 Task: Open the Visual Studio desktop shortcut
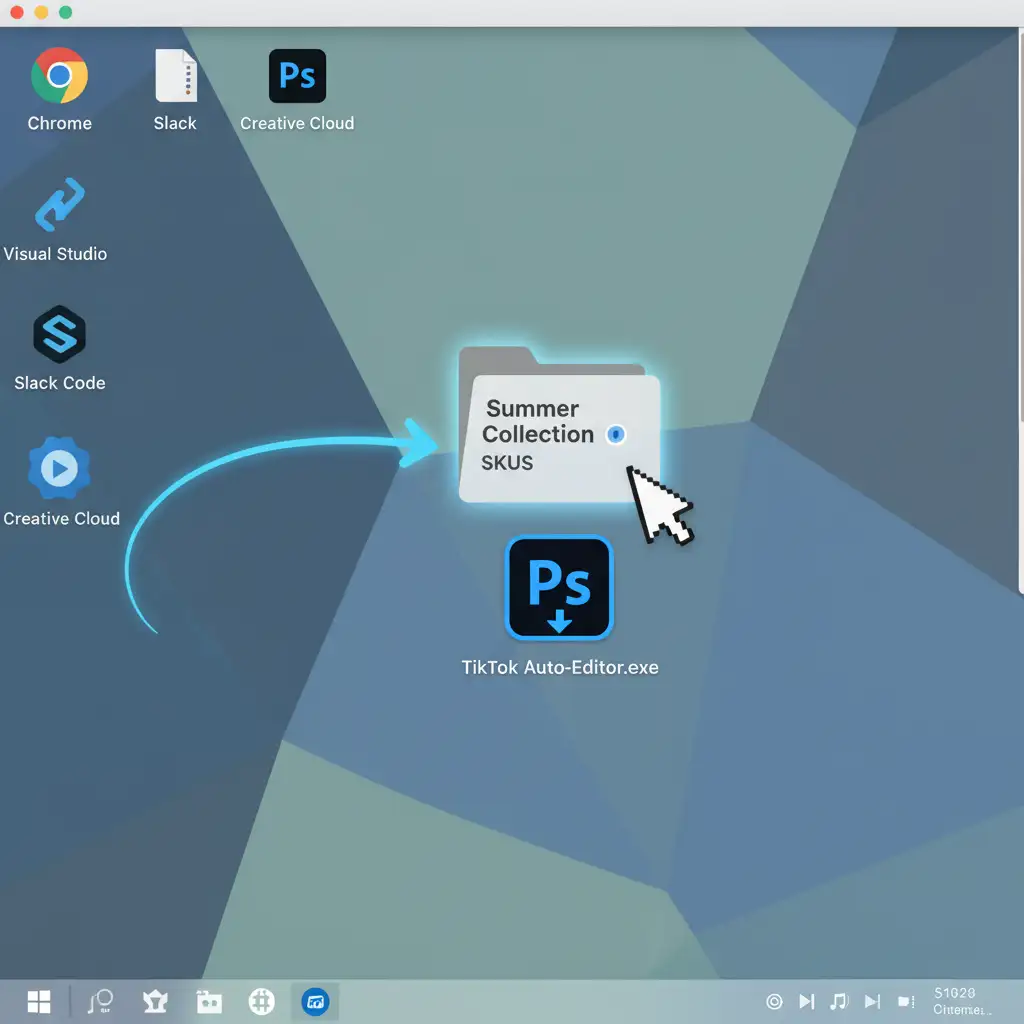[x=59, y=206]
